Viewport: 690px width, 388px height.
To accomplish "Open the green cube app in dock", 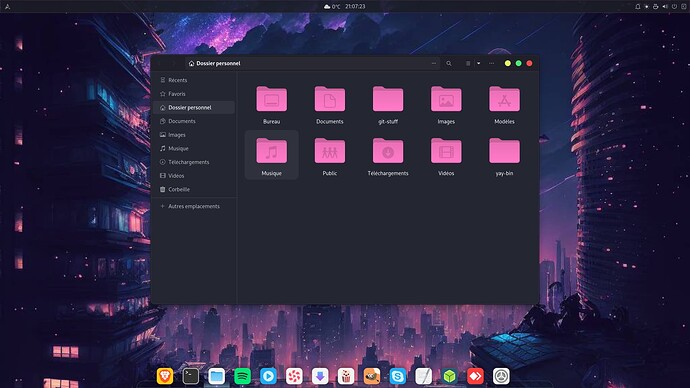I will [449, 376].
